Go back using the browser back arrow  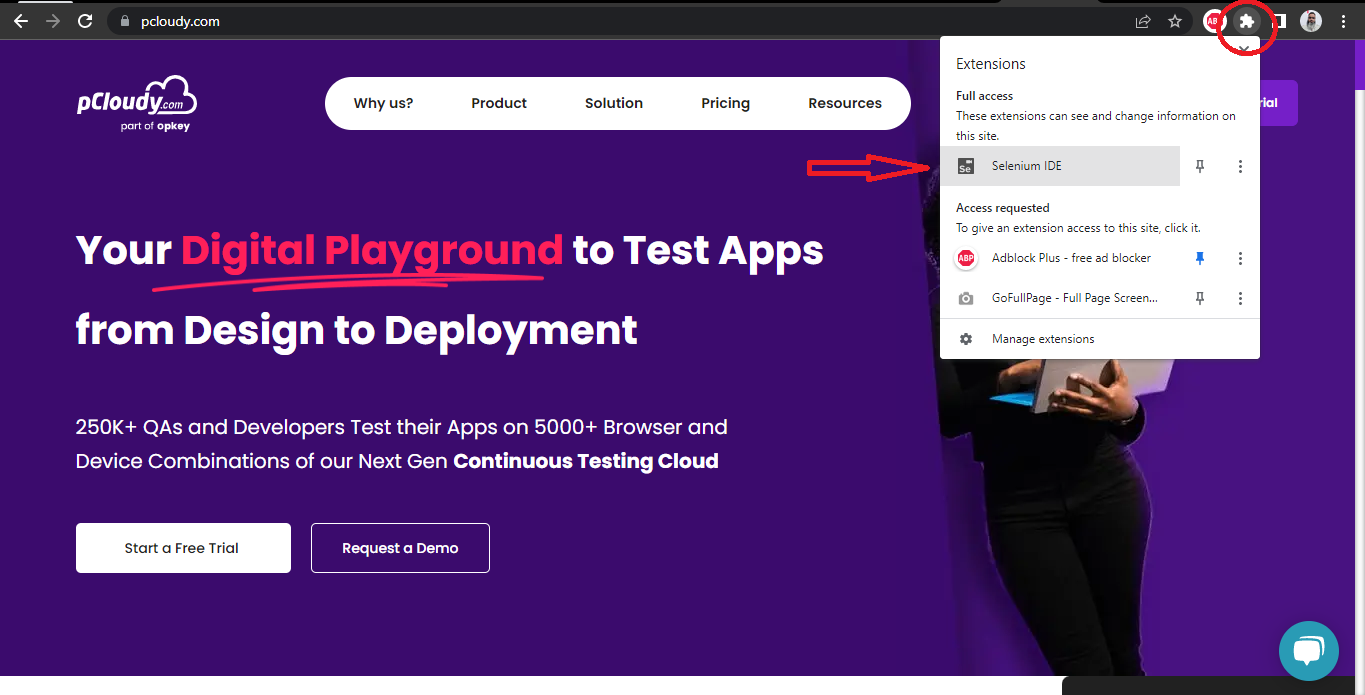point(21,21)
